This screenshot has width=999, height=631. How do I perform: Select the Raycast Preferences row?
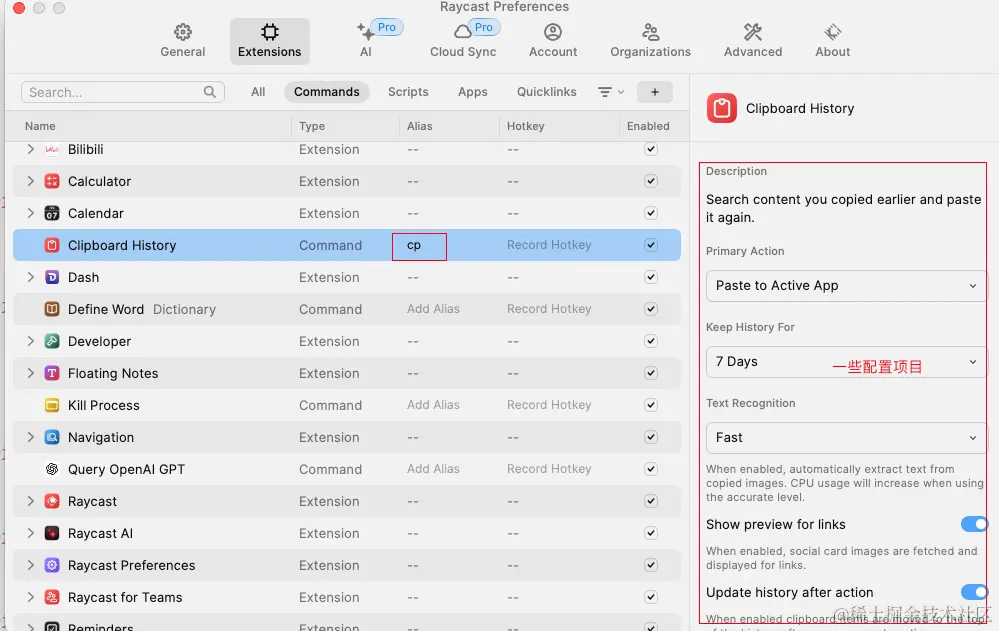coord(347,565)
